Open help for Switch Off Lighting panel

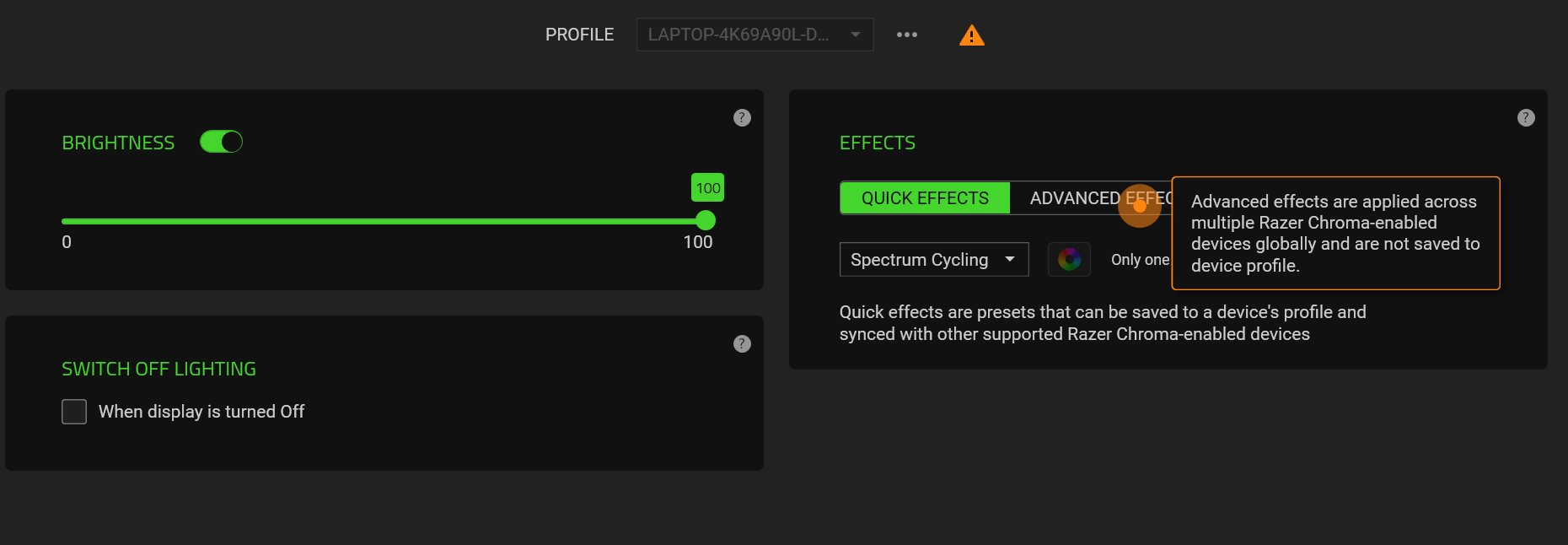coord(742,343)
